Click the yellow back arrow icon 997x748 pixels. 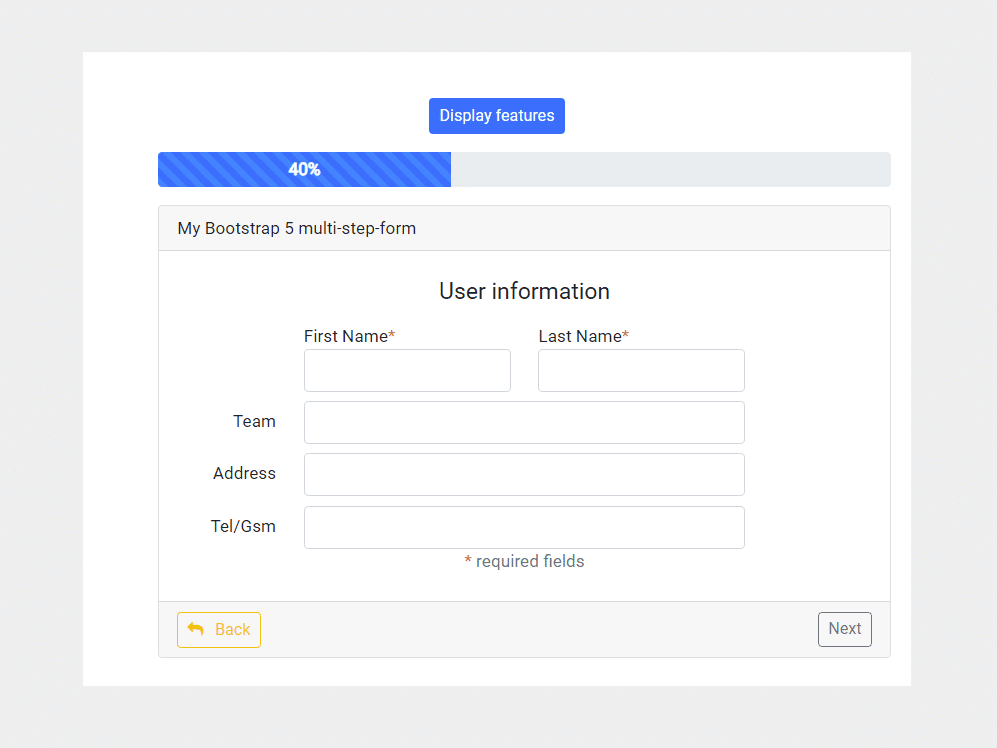[x=196, y=629]
